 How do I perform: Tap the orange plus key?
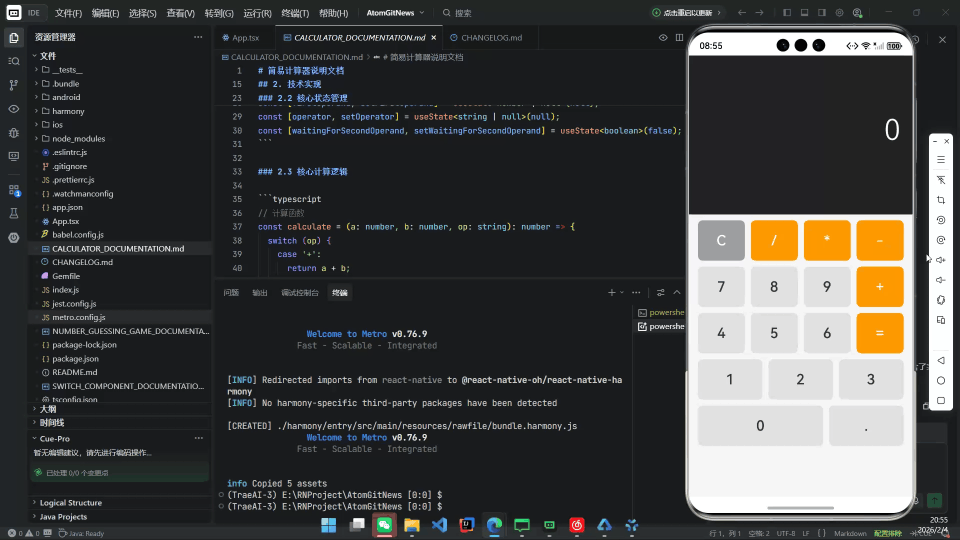click(x=880, y=287)
